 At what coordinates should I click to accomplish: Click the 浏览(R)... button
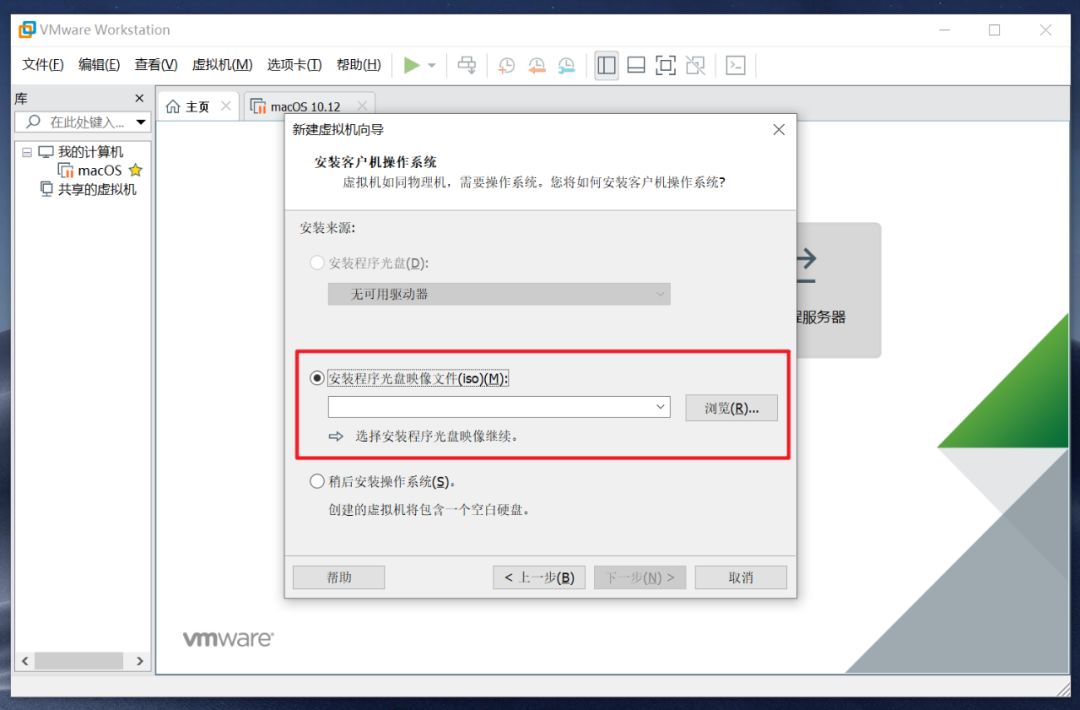[731, 408]
